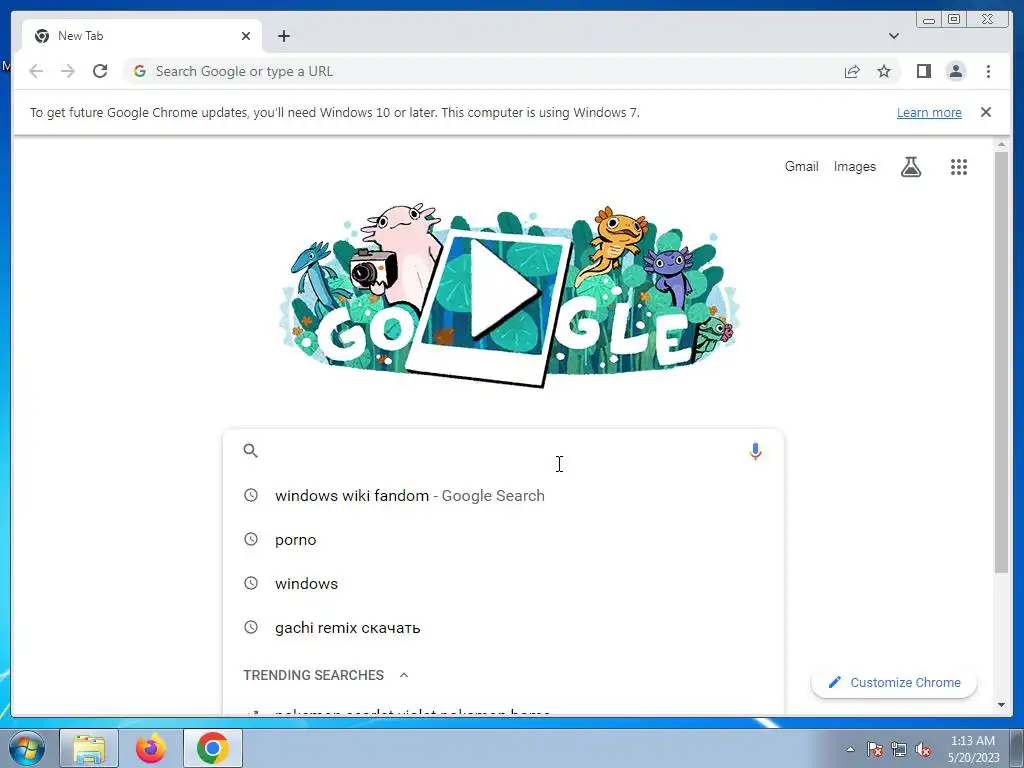
Task: Open the Google apps grid
Action: click(958, 167)
